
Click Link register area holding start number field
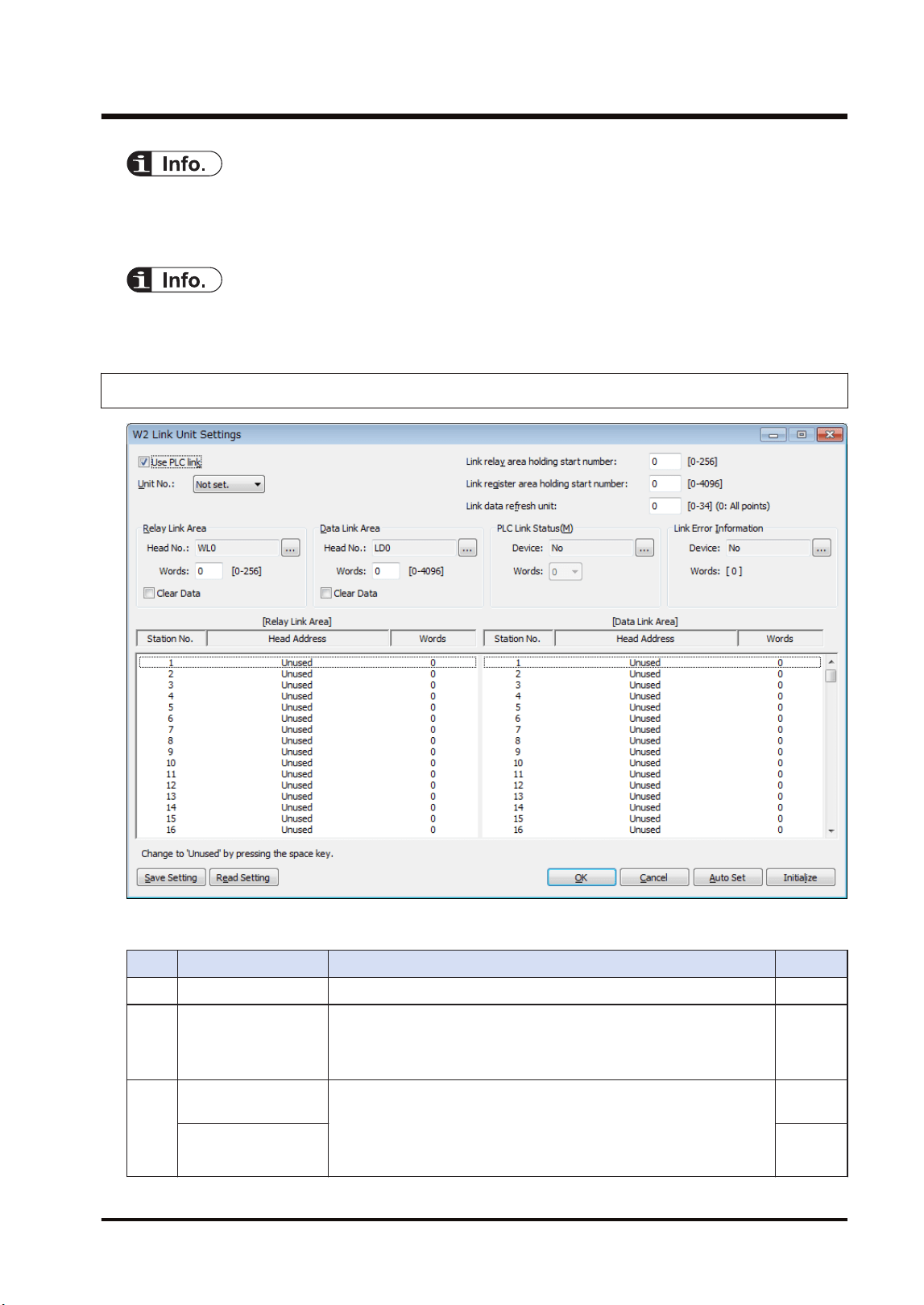click(x=665, y=484)
